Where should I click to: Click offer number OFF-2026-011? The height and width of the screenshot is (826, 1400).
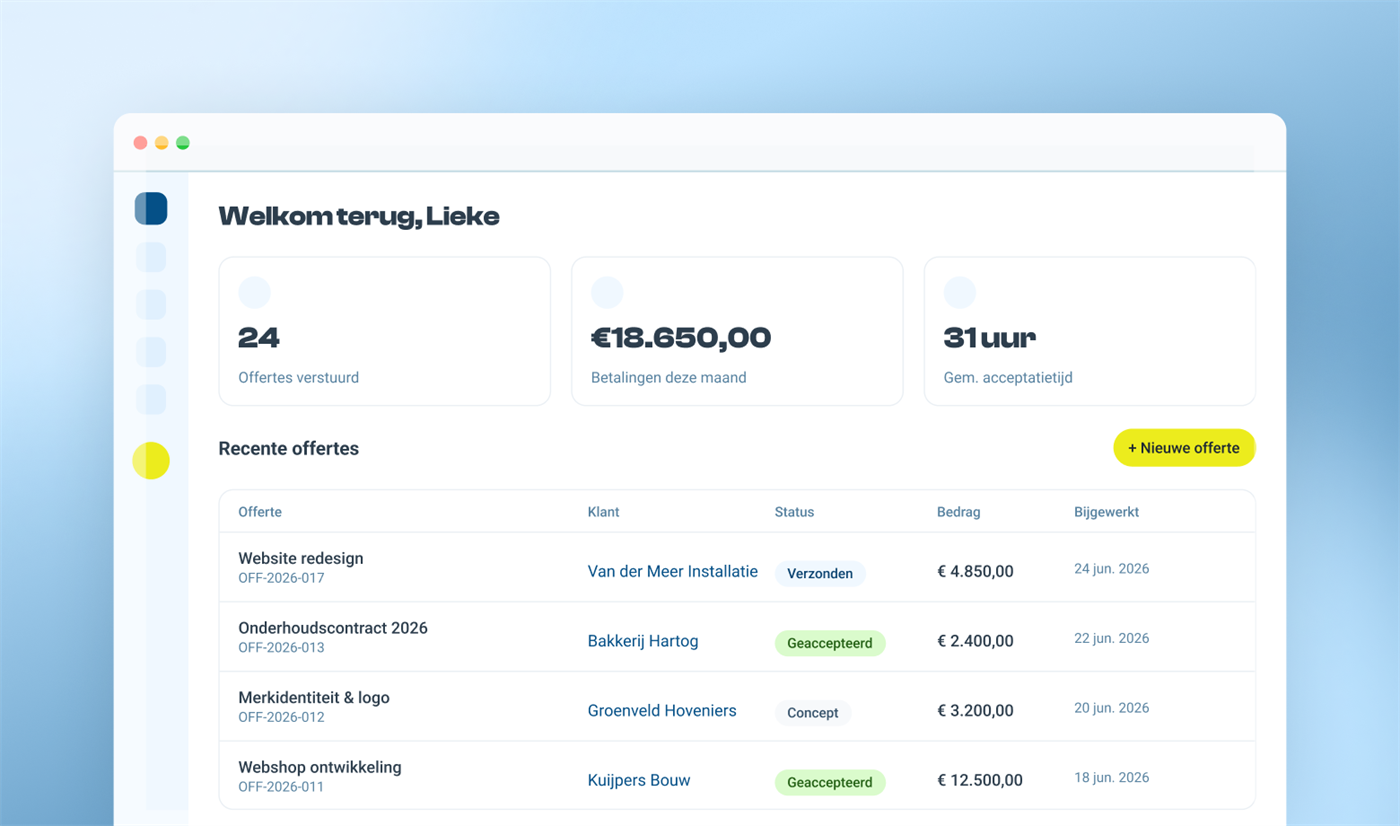[x=281, y=787]
